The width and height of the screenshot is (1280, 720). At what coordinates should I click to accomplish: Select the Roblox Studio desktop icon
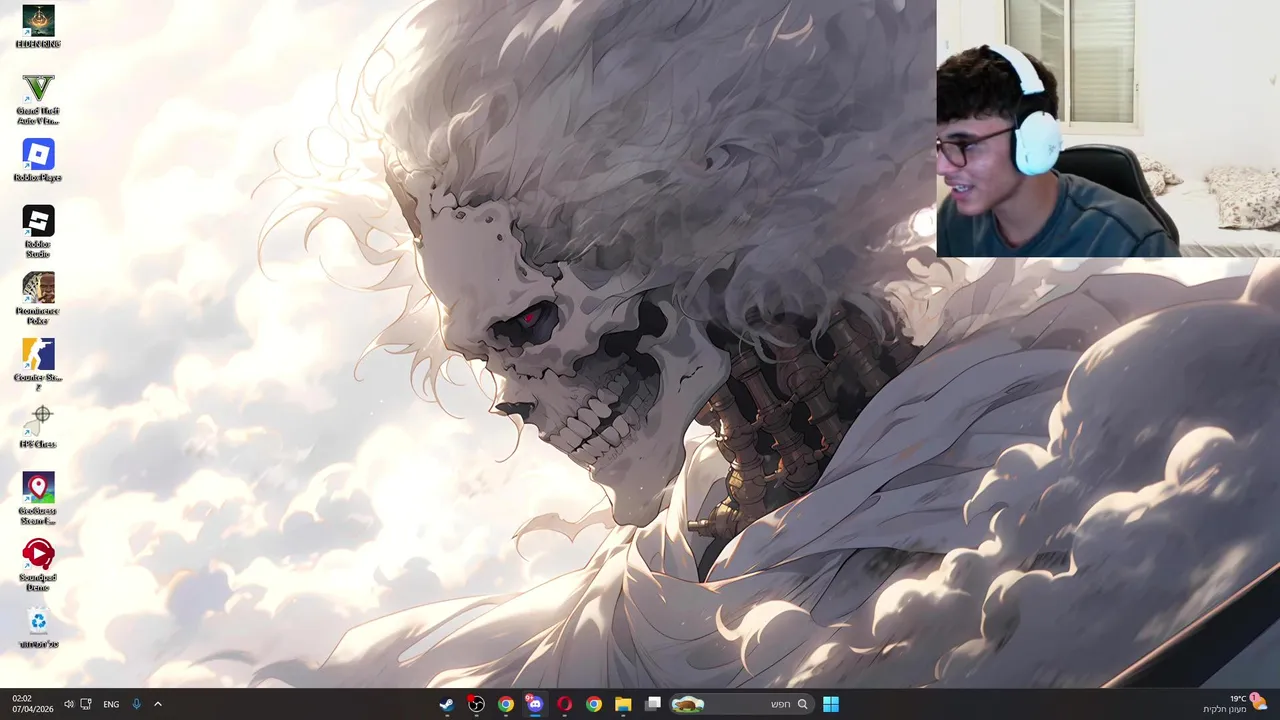pos(38,232)
